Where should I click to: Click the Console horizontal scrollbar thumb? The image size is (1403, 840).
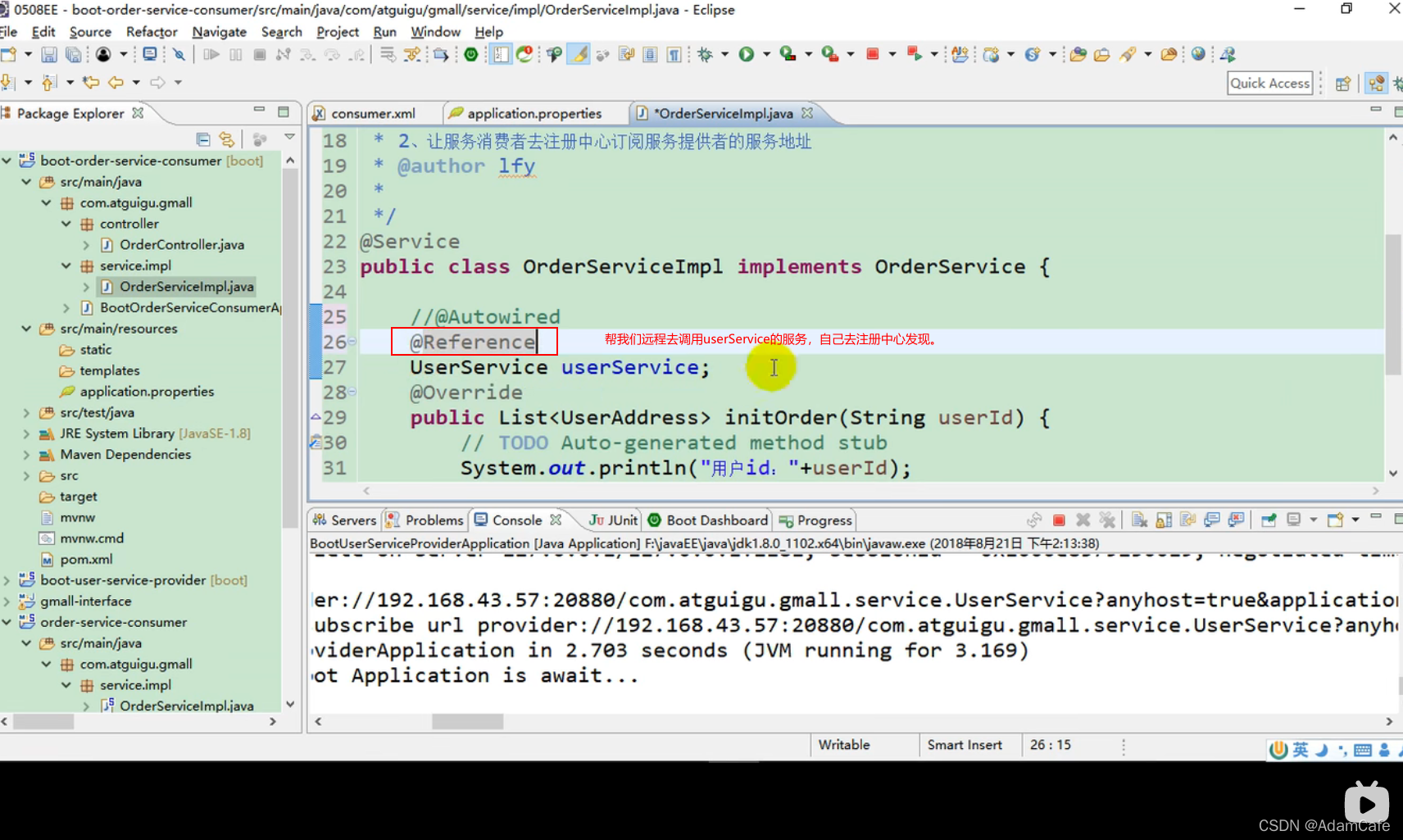click(x=467, y=721)
